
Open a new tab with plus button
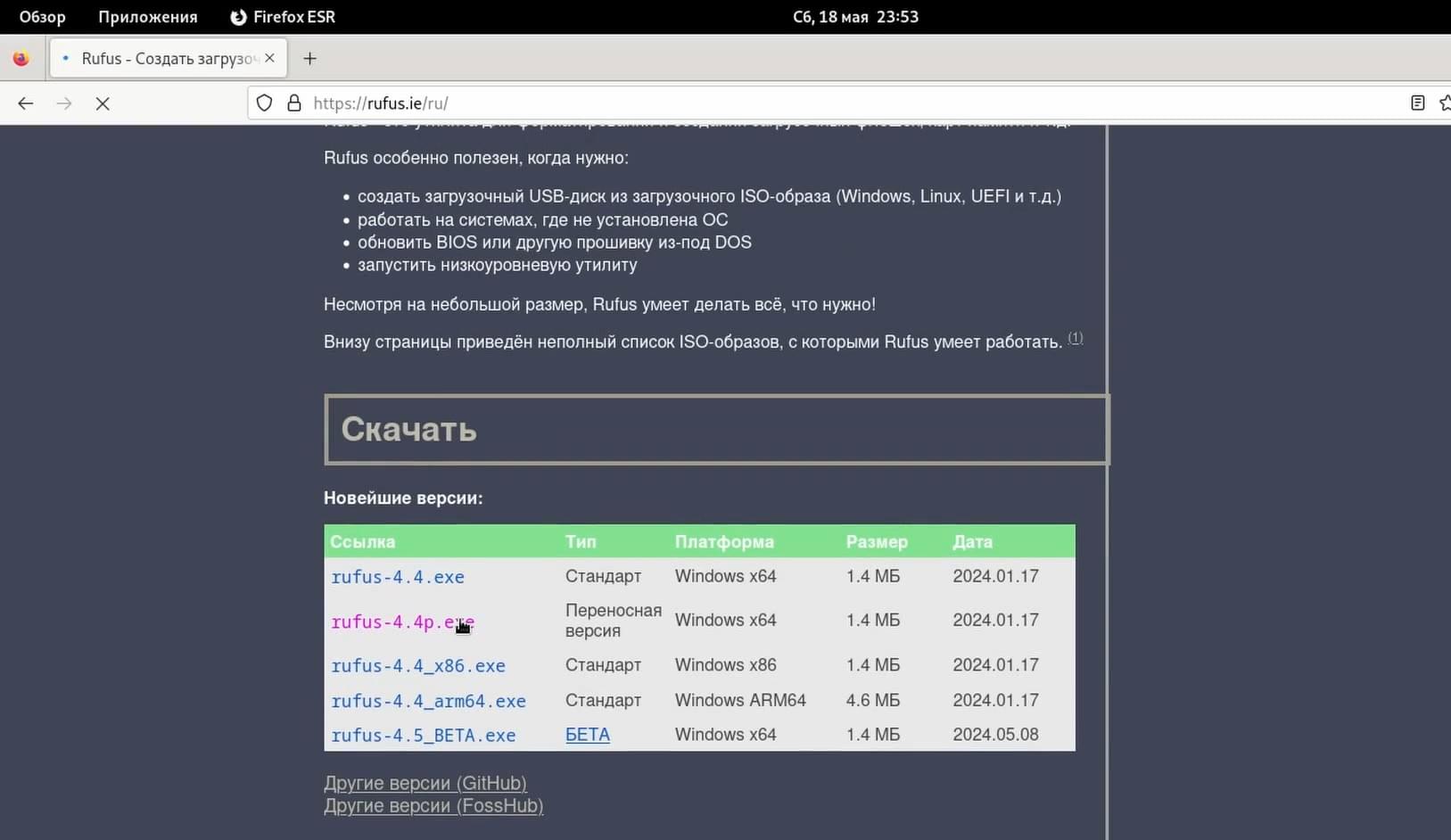[x=309, y=59]
